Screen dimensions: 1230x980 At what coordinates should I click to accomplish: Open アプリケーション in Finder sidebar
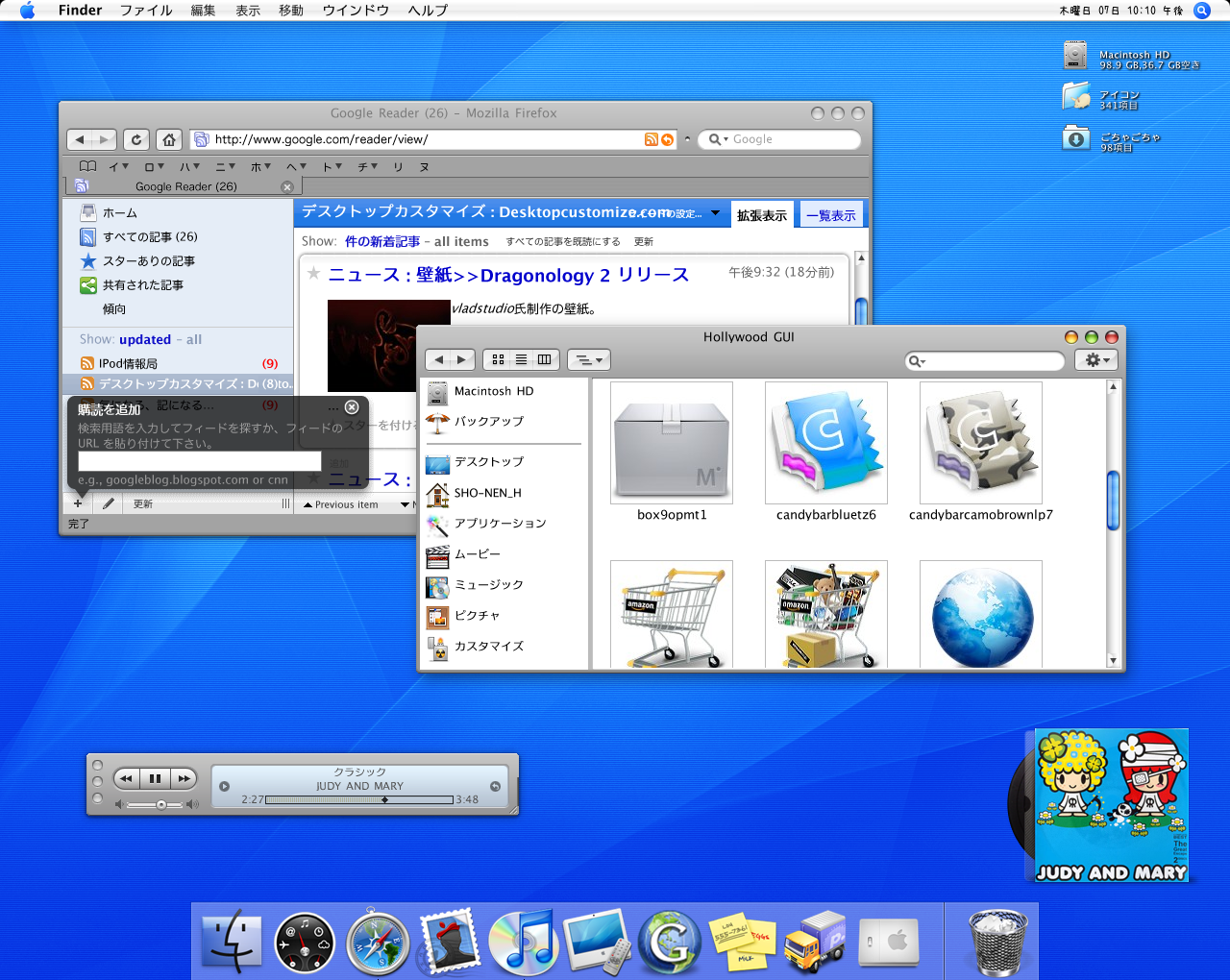click(500, 523)
